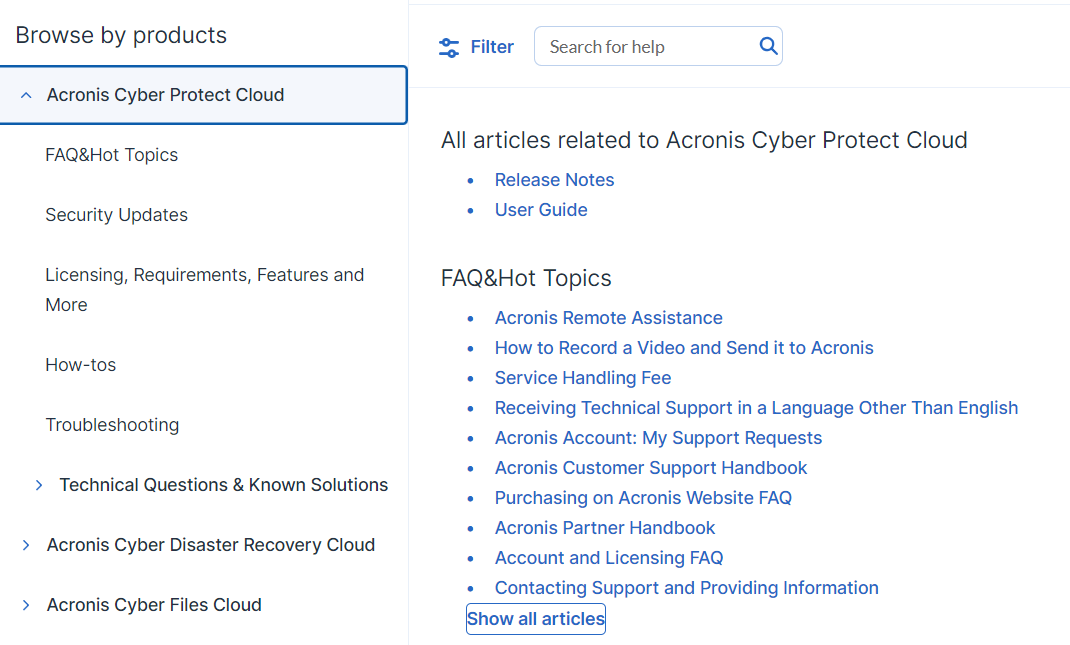Open How to Record a Video article
1070x645 pixels.
(684, 348)
